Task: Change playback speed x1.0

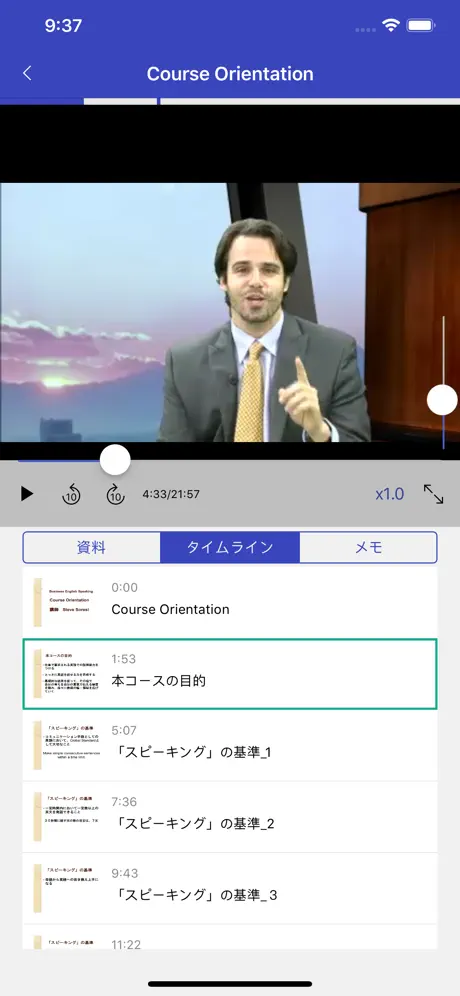Action: click(x=389, y=494)
